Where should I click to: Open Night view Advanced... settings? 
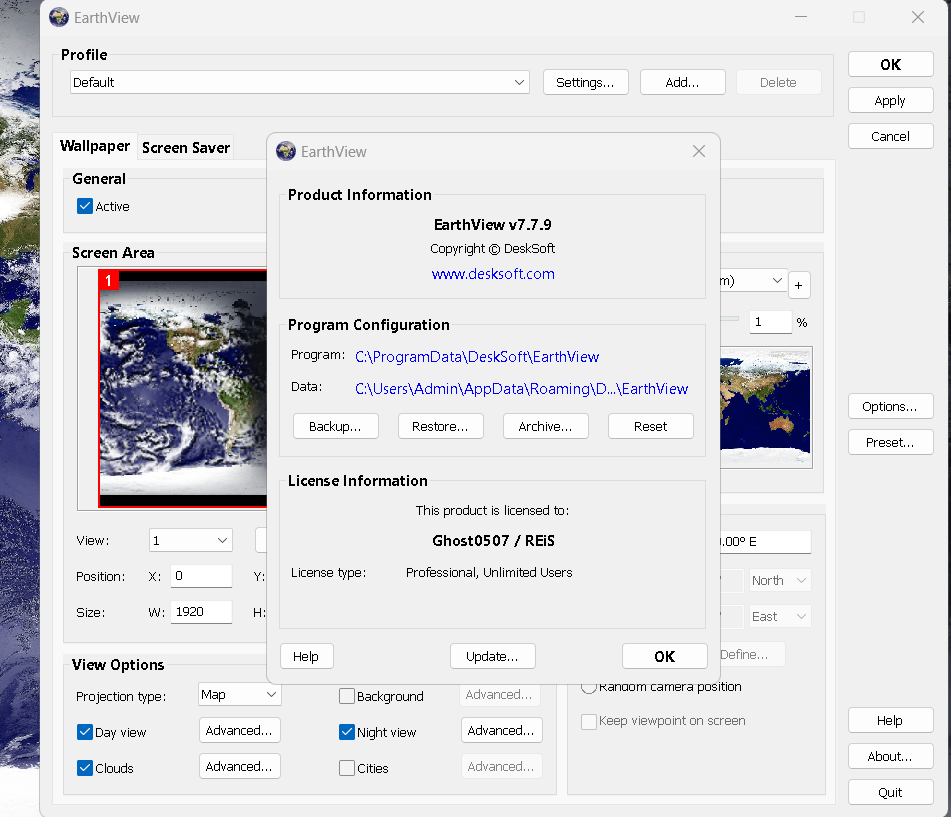(502, 730)
